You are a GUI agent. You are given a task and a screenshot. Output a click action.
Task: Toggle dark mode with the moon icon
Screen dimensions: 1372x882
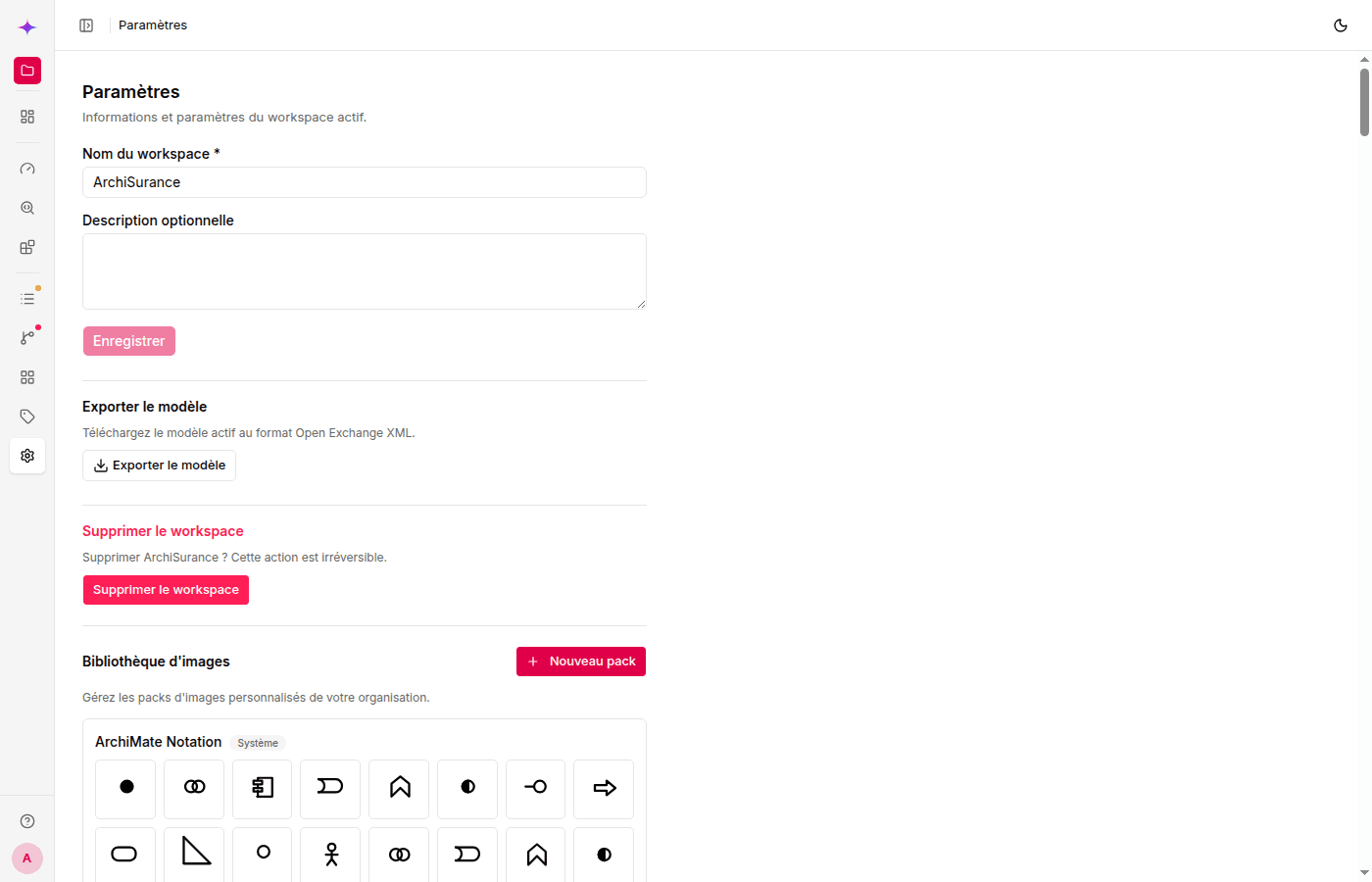[1341, 25]
